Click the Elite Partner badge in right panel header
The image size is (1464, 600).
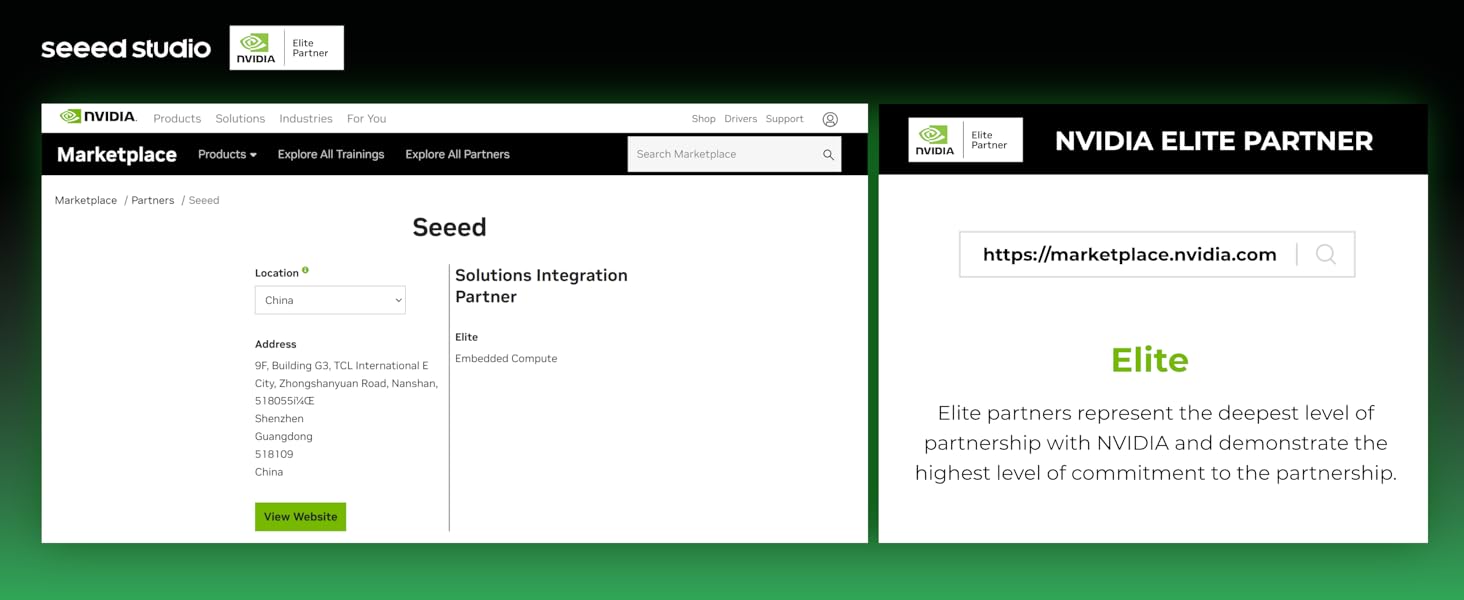966,140
